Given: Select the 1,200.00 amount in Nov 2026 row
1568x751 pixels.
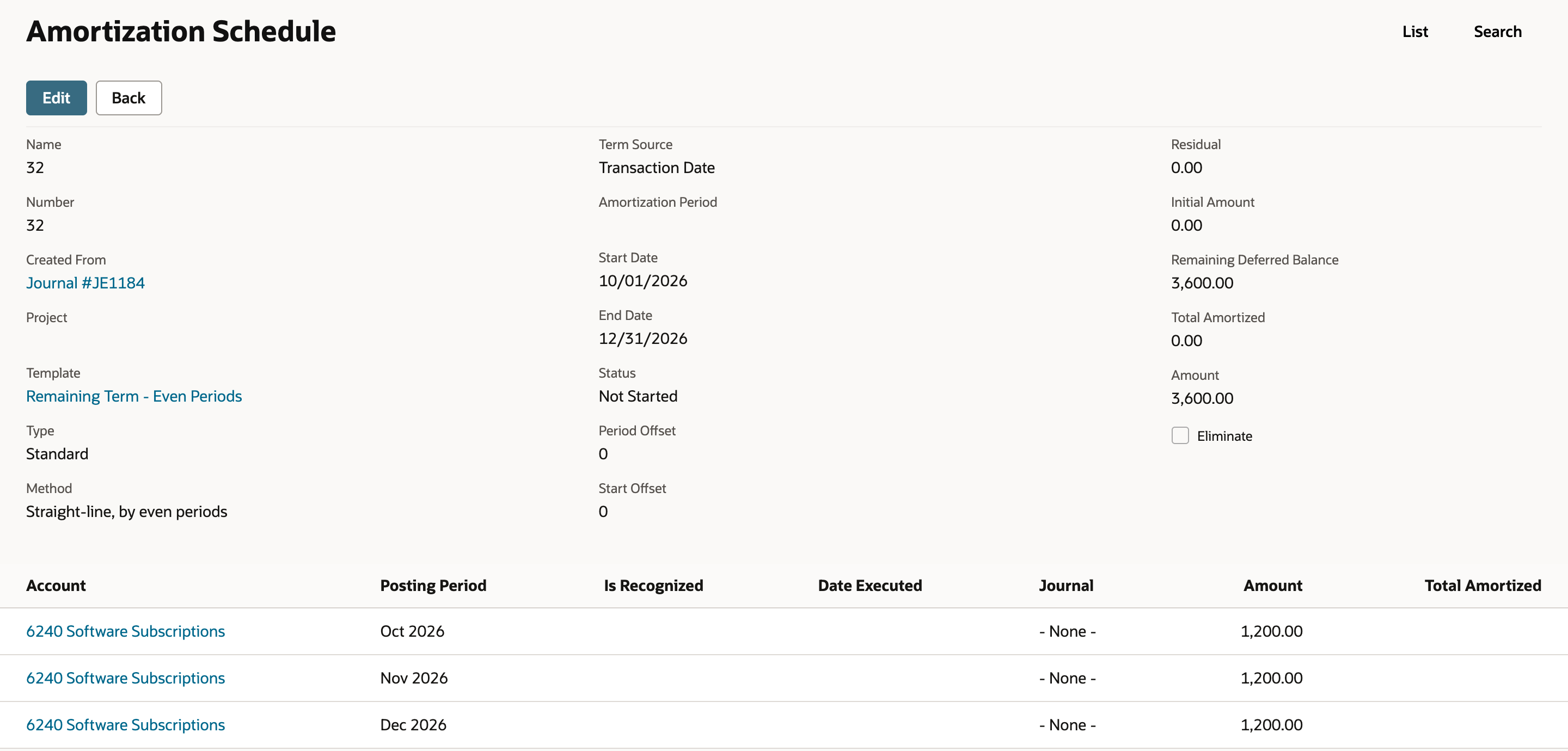Looking at the screenshot, I should point(1272,678).
